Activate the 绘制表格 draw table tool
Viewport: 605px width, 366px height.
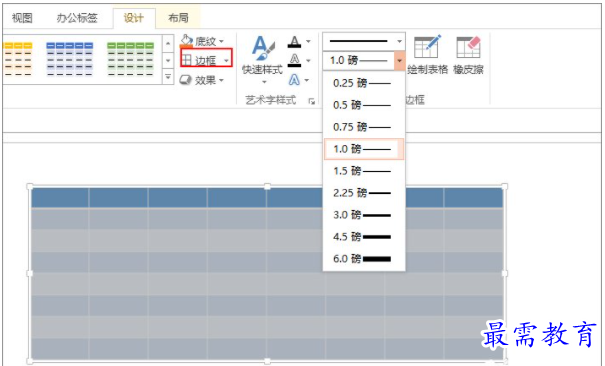click(x=427, y=55)
